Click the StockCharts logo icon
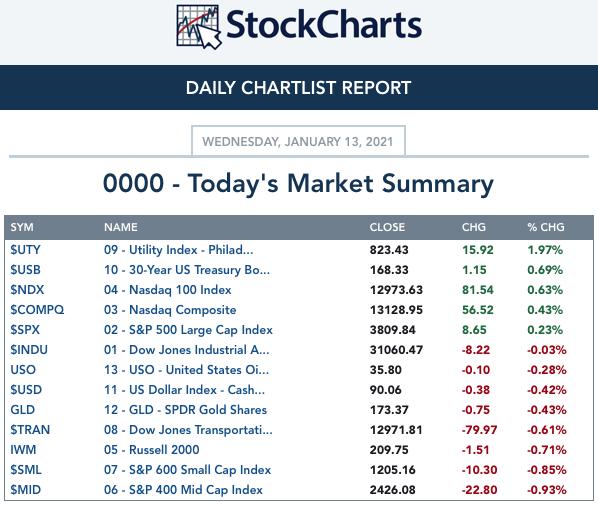 pos(199,27)
